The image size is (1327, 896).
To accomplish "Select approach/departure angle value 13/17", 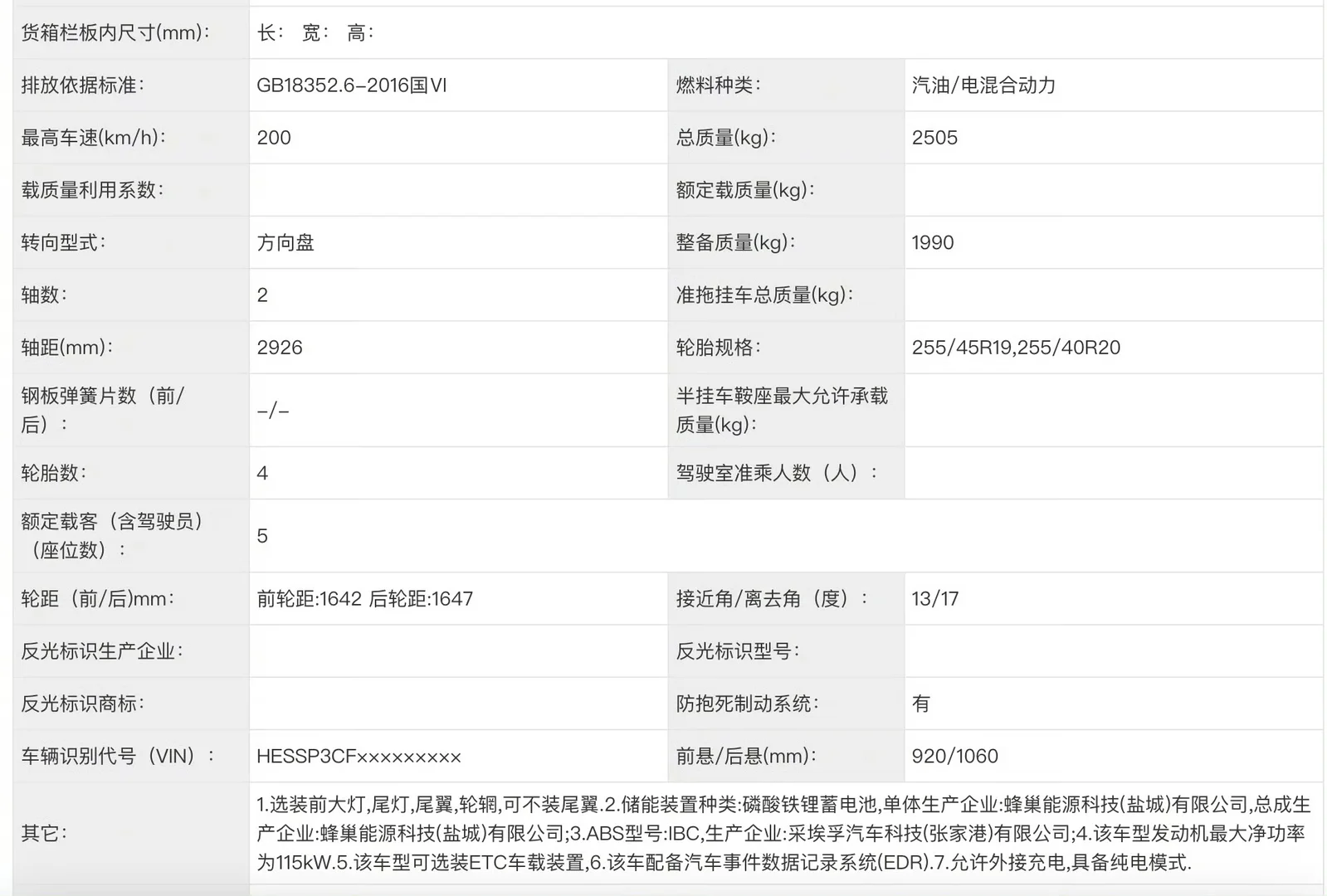I will [935, 599].
